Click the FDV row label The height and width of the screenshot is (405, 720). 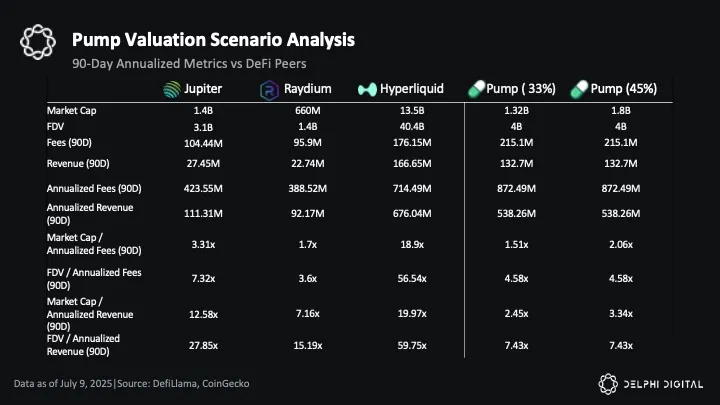pos(57,127)
